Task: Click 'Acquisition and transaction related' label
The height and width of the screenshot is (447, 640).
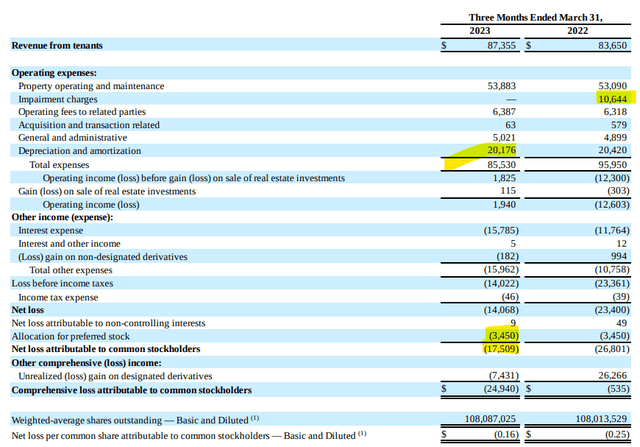Action: click(x=89, y=125)
